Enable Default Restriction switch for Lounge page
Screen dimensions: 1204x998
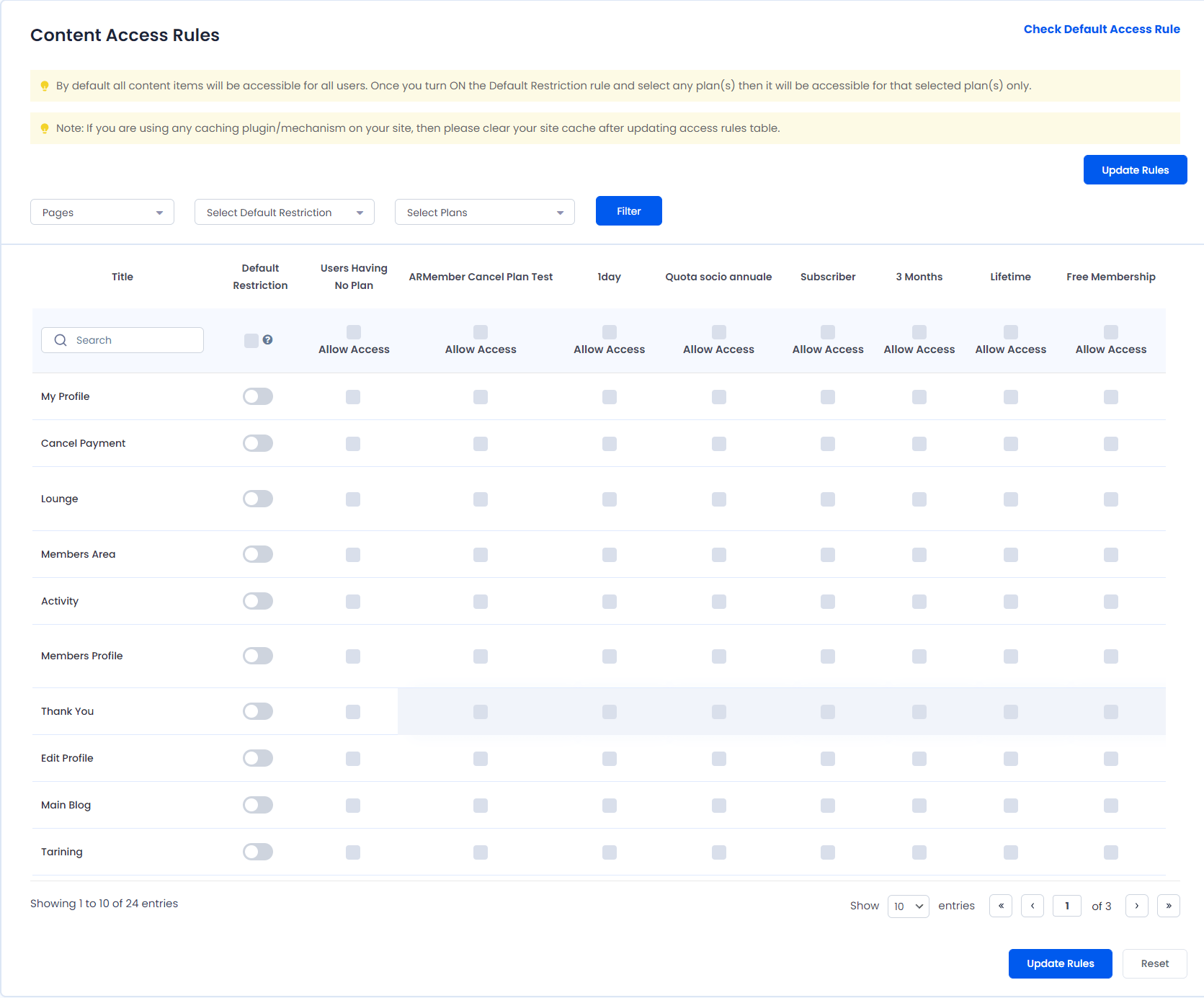coord(258,499)
